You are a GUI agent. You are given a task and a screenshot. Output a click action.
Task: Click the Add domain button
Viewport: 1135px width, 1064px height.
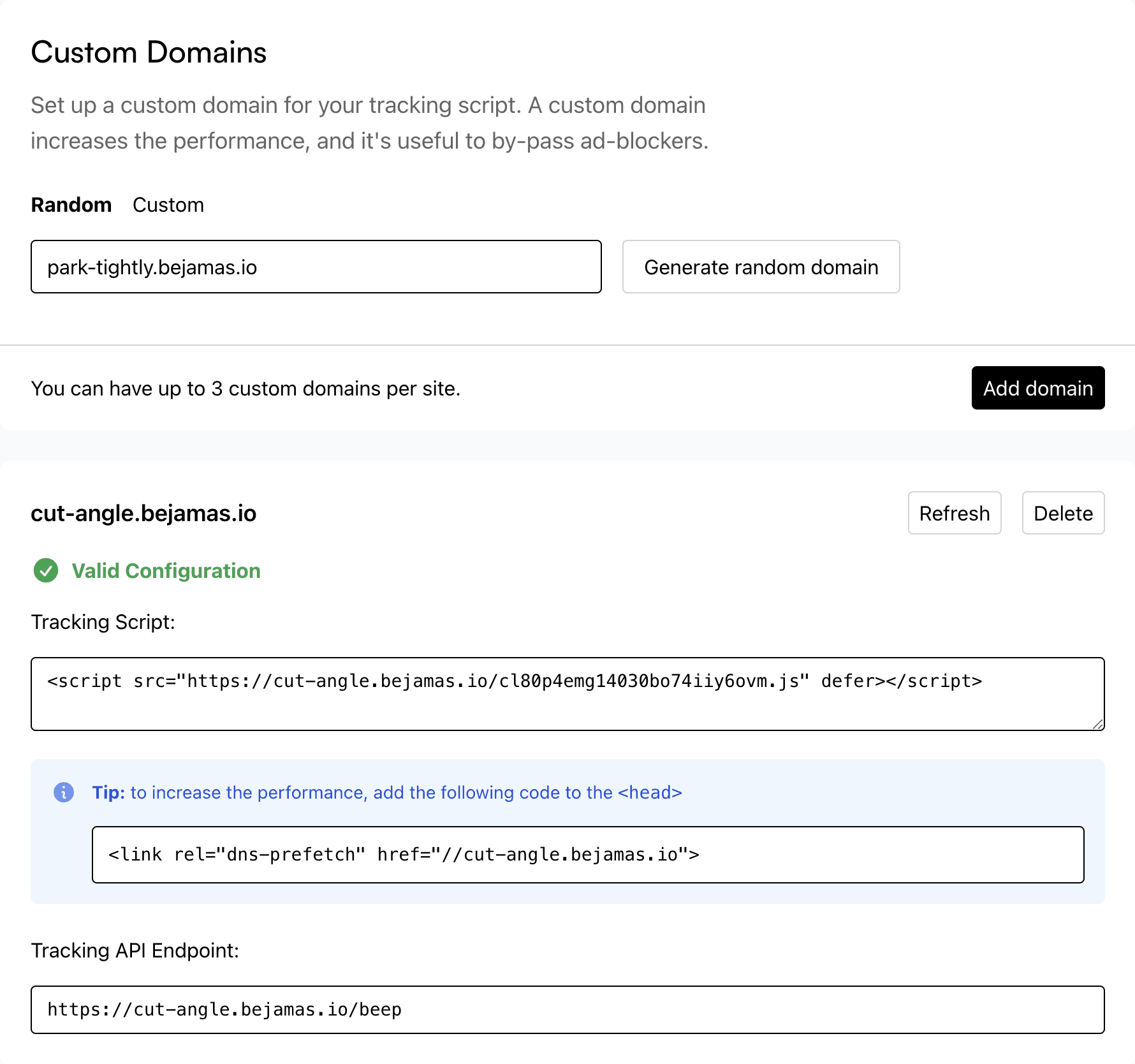(x=1038, y=388)
